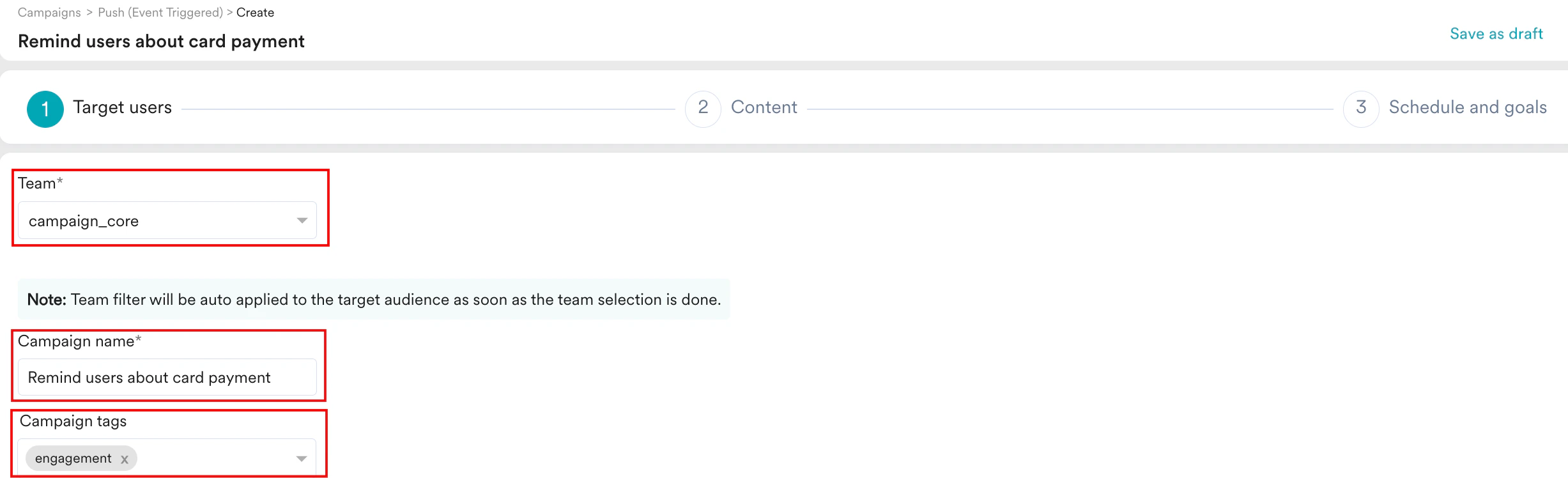Viewport: 1568px width, 478px height.
Task: Click the step 1 numbered circle
Action: [x=45, y=108]
